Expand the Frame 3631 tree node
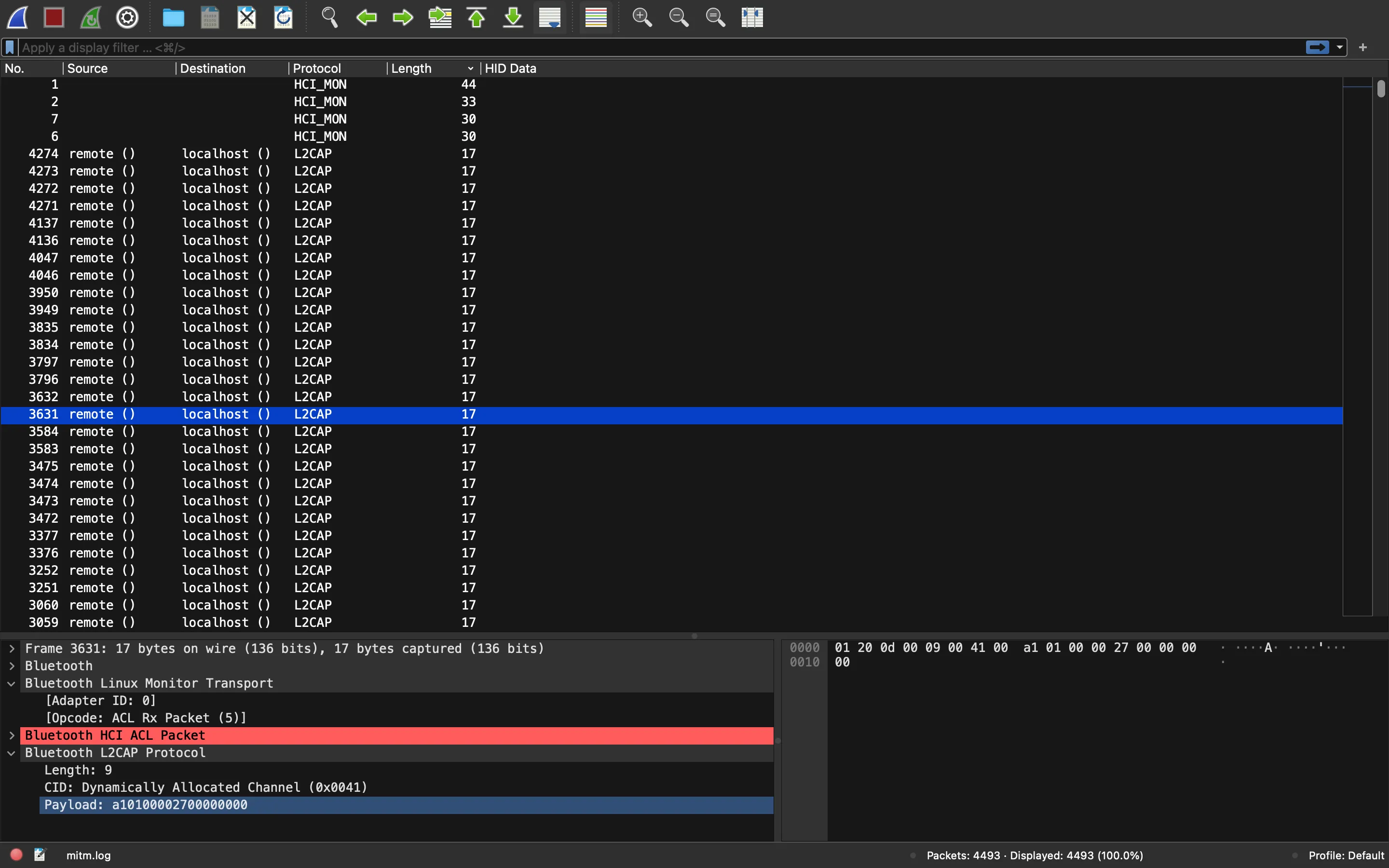 pos(12,649)
